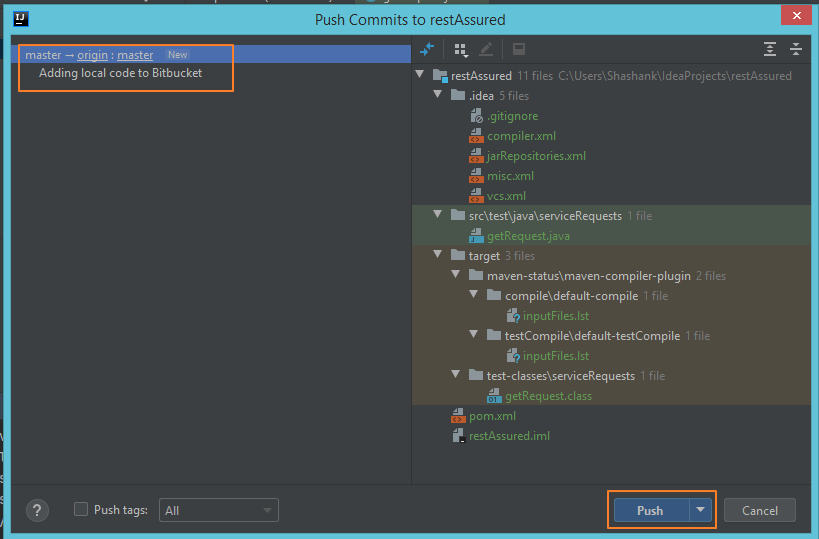The image size is (819, 539).
Task: Collapse the compile\default-compile node
Action: click(x=474, y=295)
